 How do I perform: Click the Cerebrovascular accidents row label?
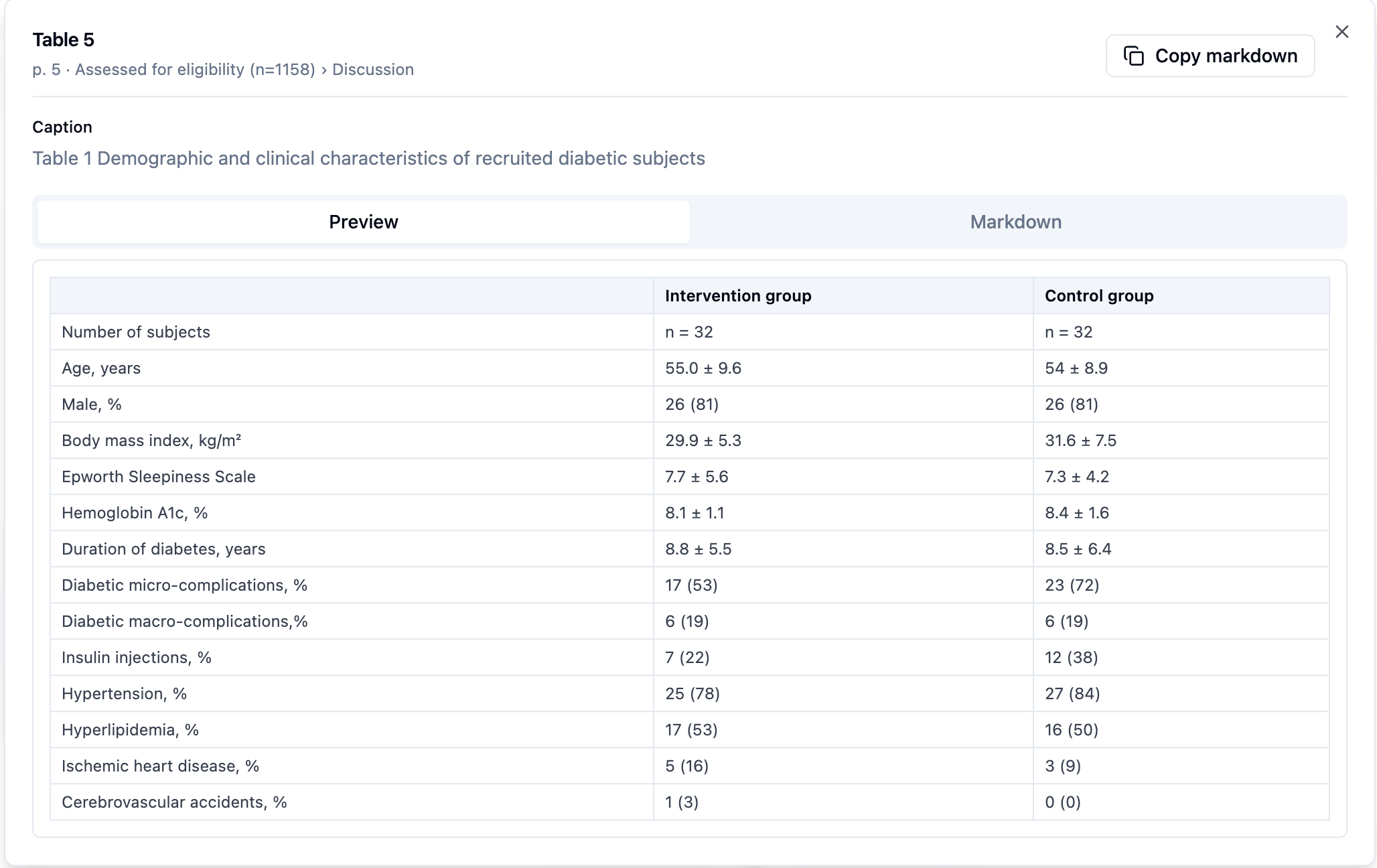pos(173,802)
